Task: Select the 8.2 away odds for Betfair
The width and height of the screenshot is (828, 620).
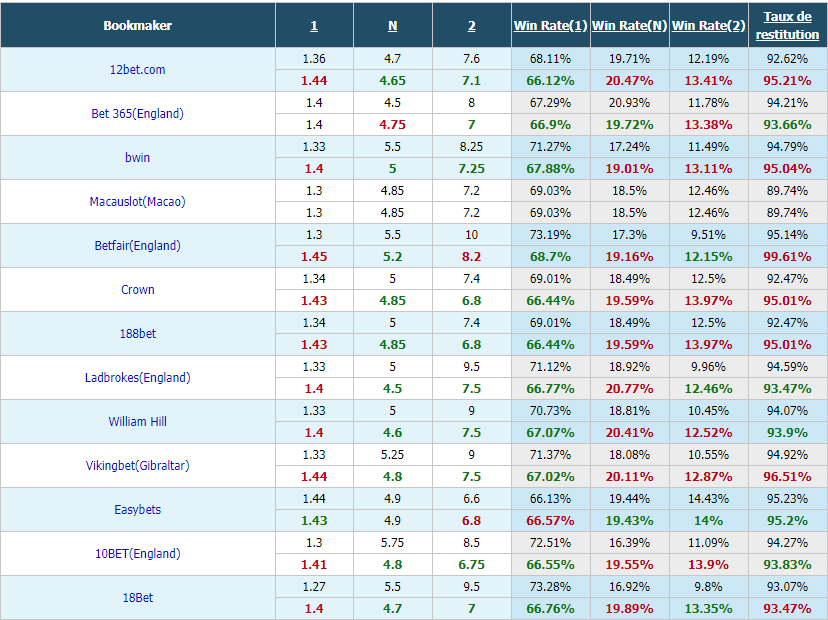Action: (x=472, y=257)
